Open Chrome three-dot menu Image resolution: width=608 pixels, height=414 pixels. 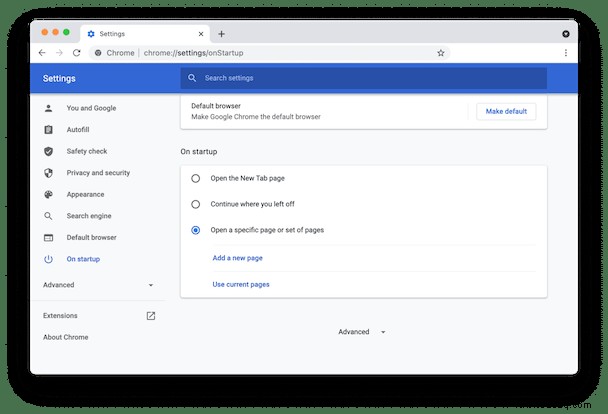click(x=566, y=53)
